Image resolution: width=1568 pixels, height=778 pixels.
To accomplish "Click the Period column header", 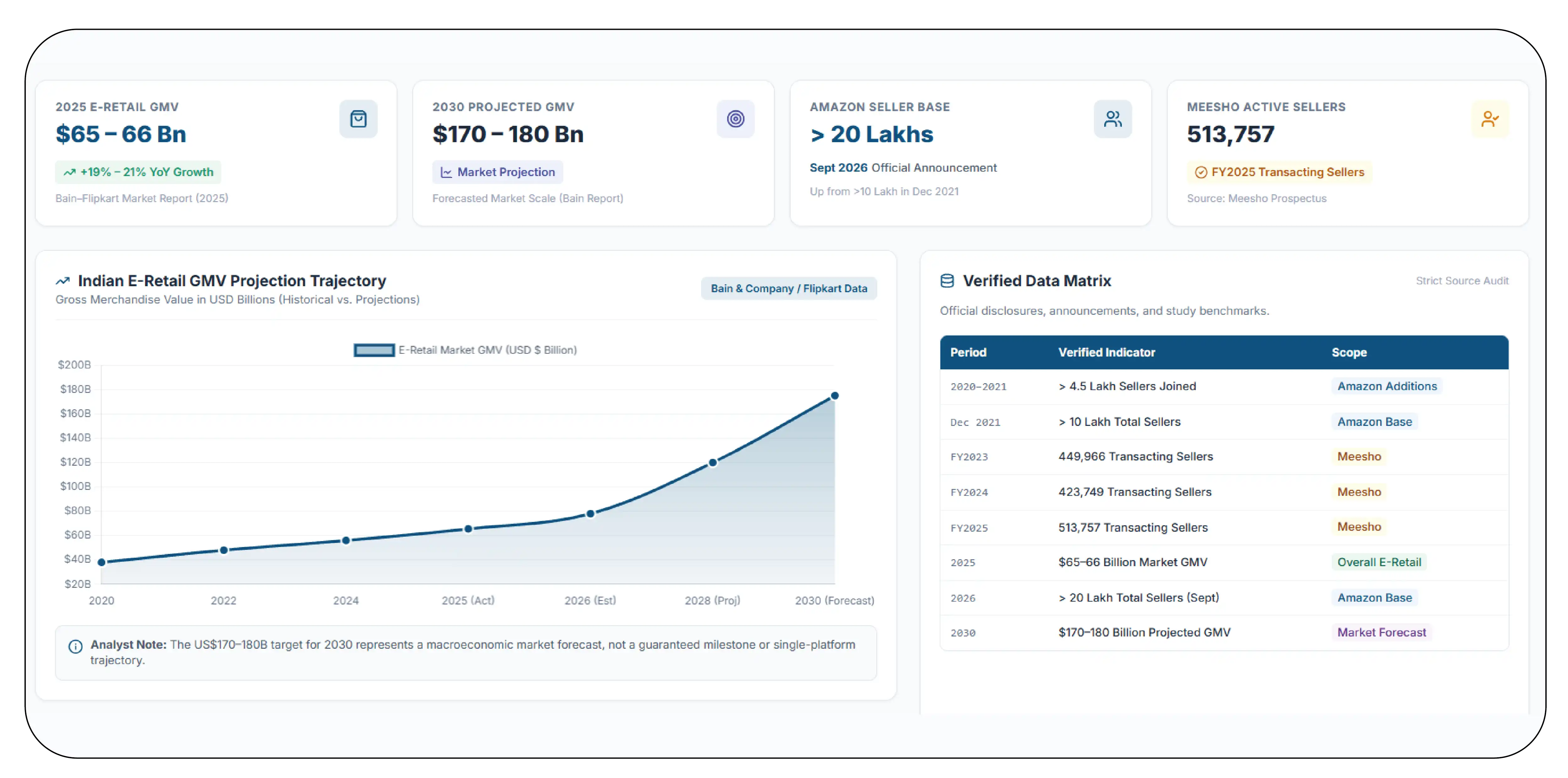I will point(968,352).
